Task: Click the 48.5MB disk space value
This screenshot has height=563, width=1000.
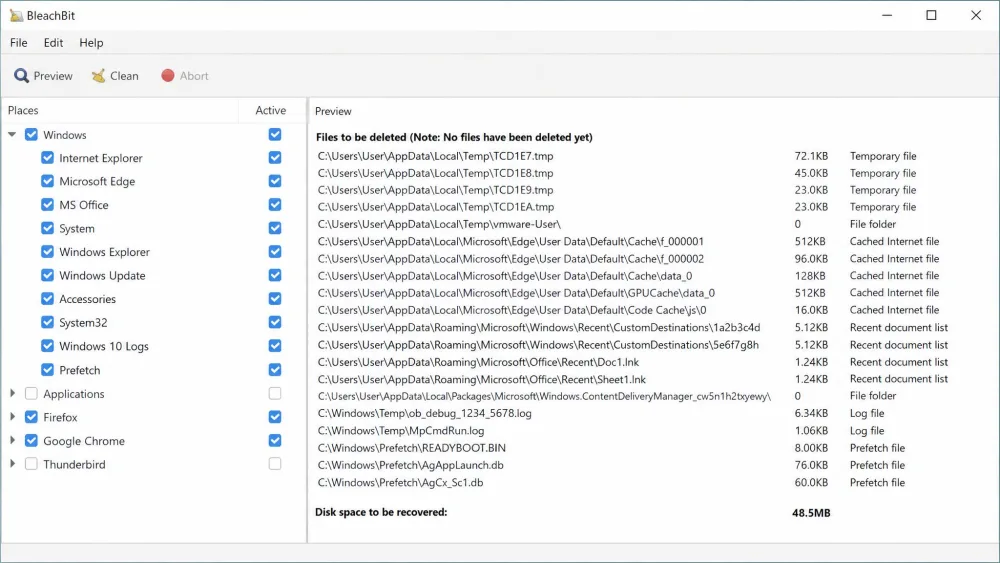Action: (x=811, y=513)
